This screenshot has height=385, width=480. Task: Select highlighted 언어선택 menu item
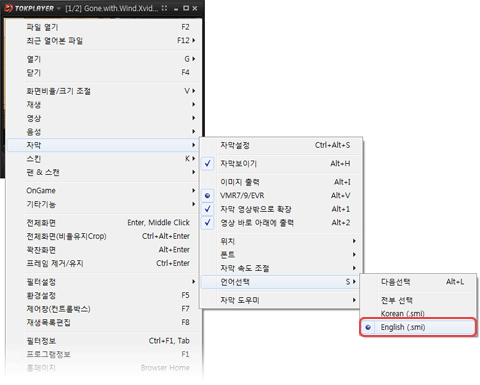pyautogui.click(x=280, y=282)
